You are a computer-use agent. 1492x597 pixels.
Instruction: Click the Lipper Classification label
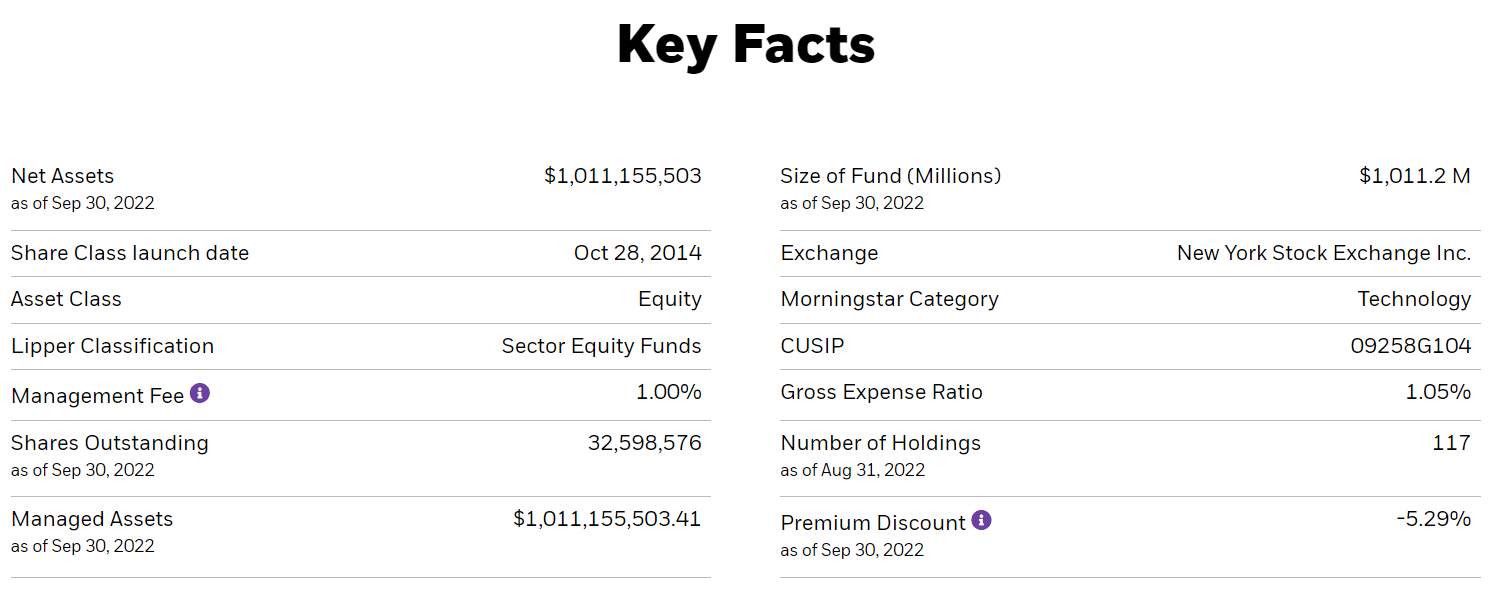[112, 346]
